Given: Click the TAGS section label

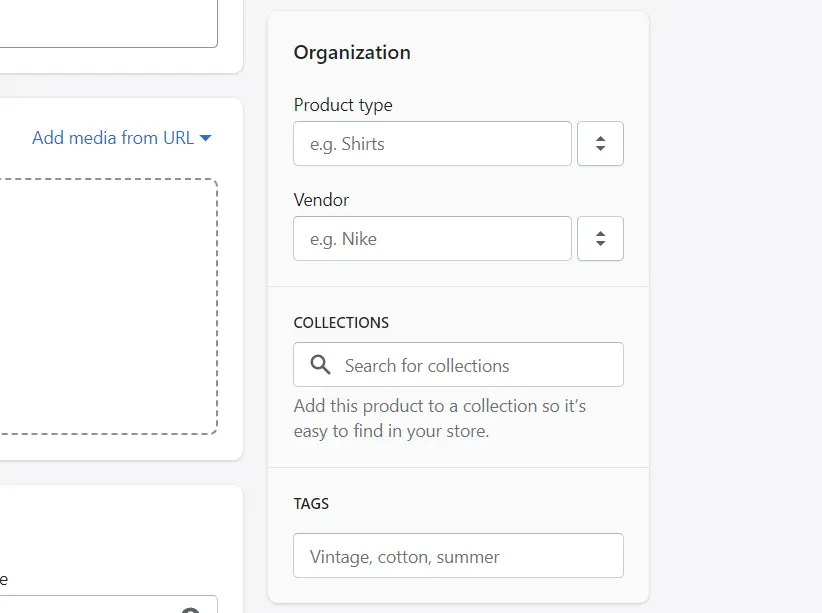Looking at the screenshot, I should click(311, 503).
